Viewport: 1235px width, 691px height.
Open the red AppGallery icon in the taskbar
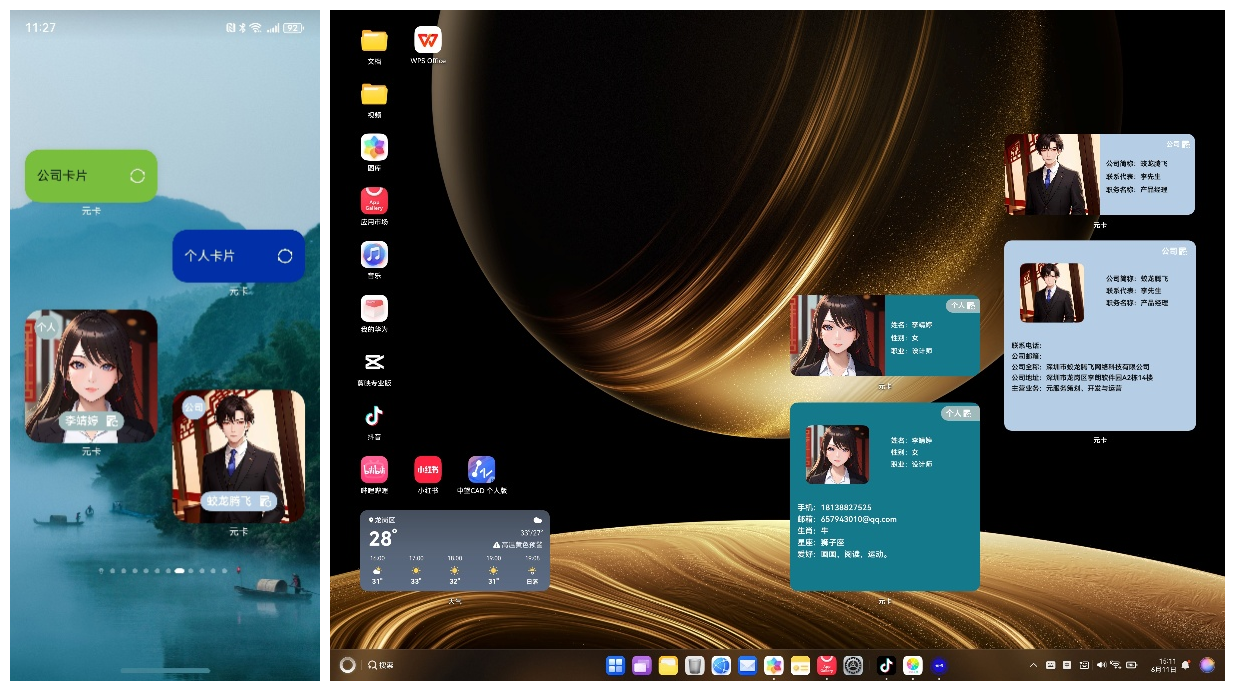(x=826, y=665)
